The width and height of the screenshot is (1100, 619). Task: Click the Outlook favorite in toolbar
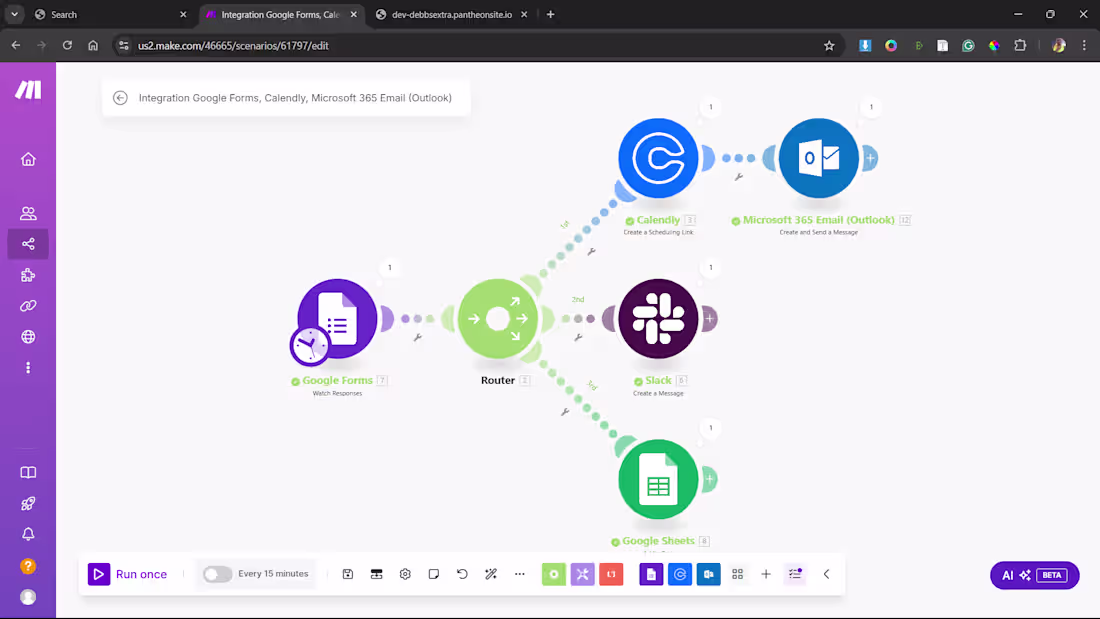click(x=709, y=574)
